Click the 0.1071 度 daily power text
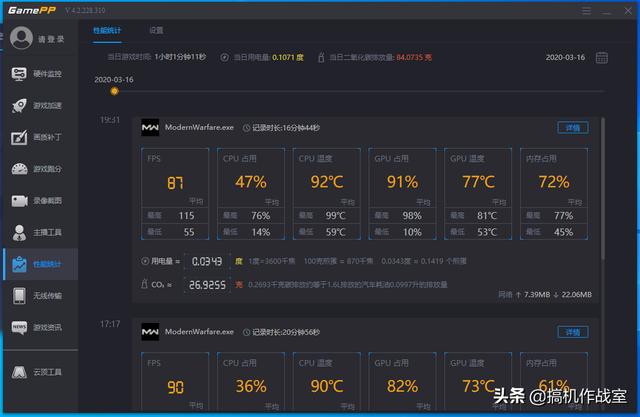The image size is (640, 417). point(288,58)
